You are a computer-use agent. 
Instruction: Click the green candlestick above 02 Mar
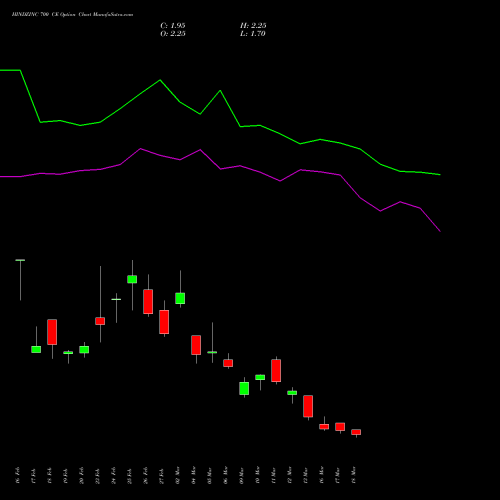pos(180,298)
